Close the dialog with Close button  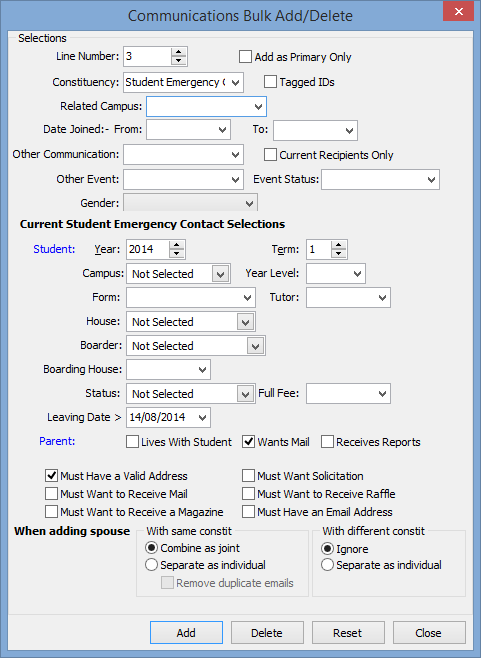coord(429,632)
